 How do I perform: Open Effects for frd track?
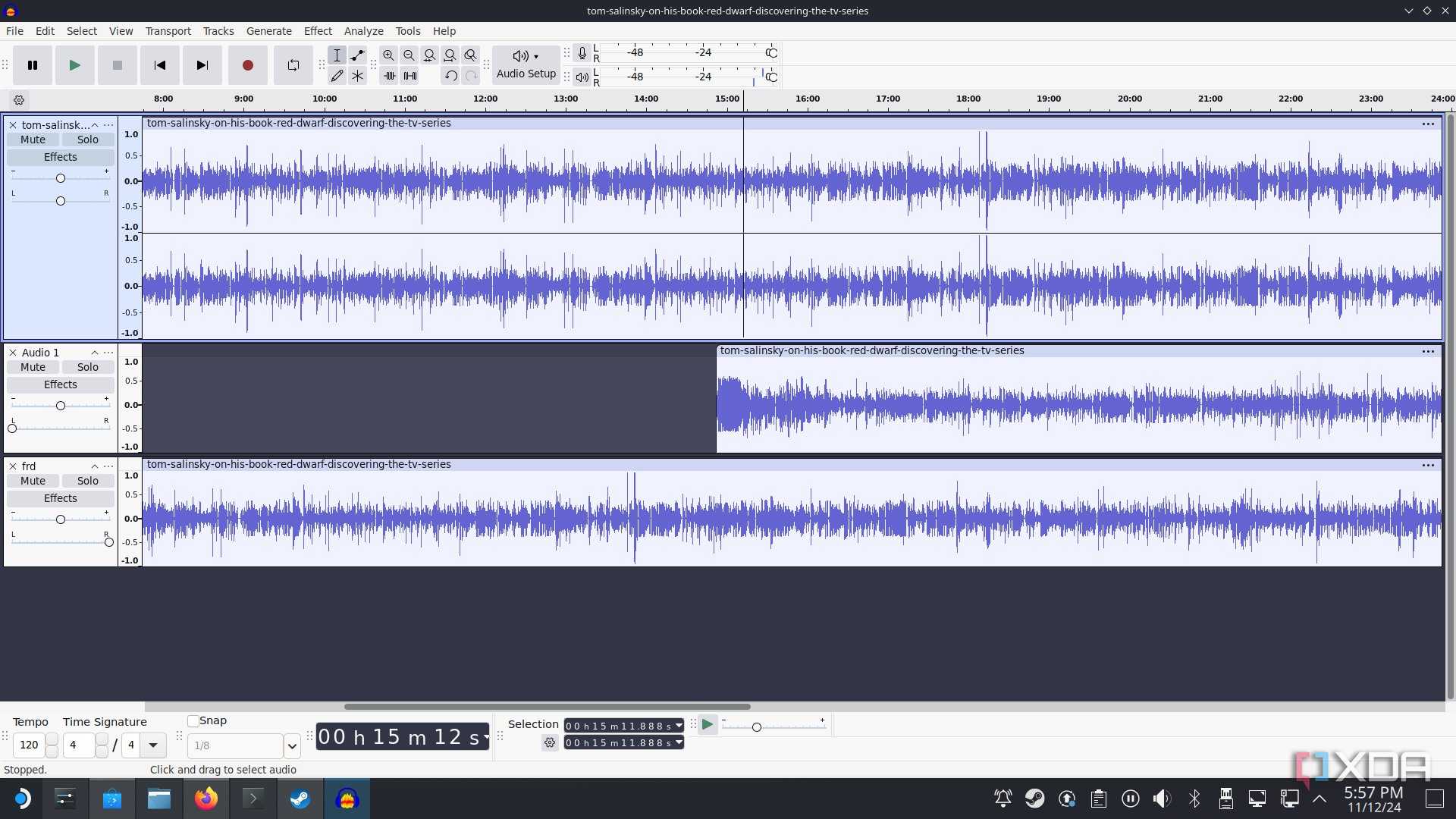click(x=61, y=498)
